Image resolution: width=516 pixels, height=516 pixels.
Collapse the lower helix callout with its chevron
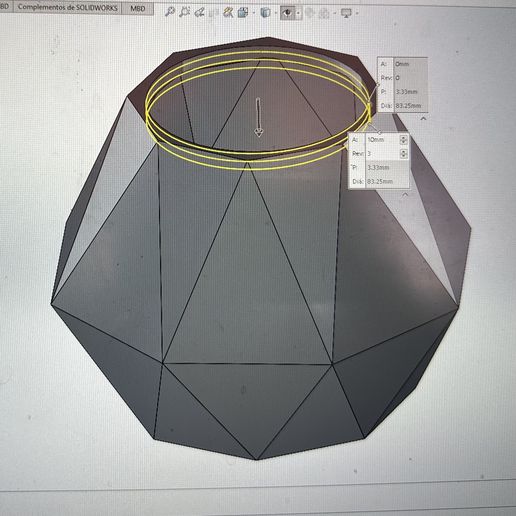(405, 194)
